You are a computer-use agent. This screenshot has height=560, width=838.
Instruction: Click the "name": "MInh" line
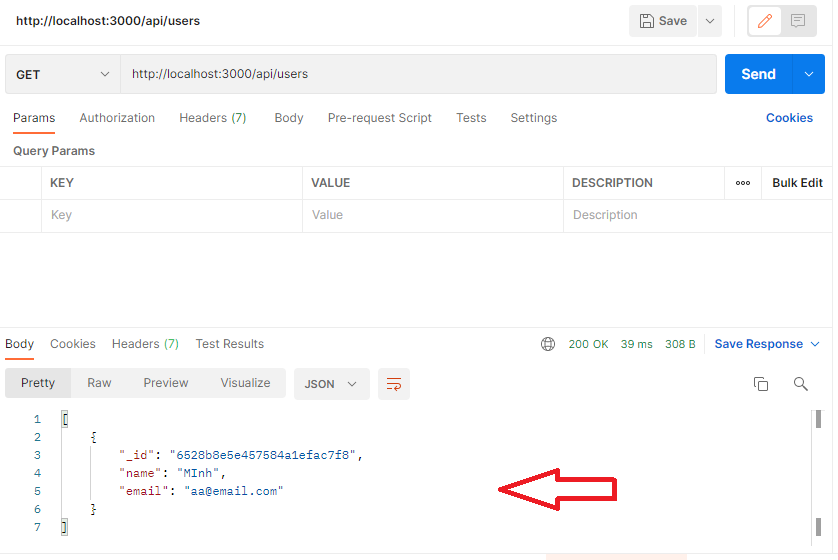pyautogui.click(x=173, y=473)
